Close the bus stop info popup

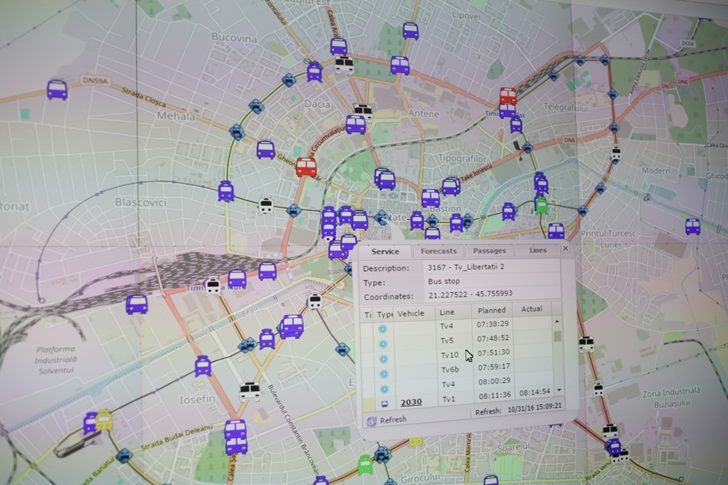(x=565, y=249)
